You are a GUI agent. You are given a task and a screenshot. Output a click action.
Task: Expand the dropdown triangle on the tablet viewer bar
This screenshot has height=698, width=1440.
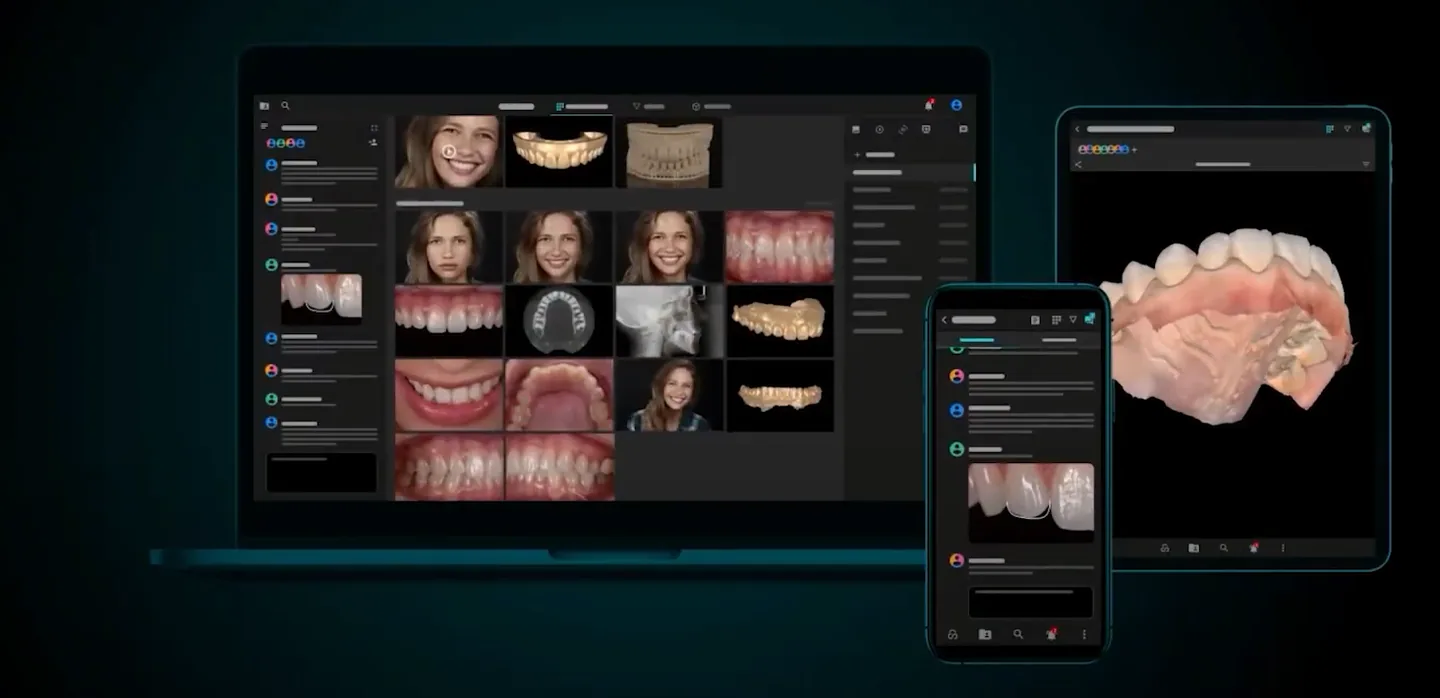1366,164
